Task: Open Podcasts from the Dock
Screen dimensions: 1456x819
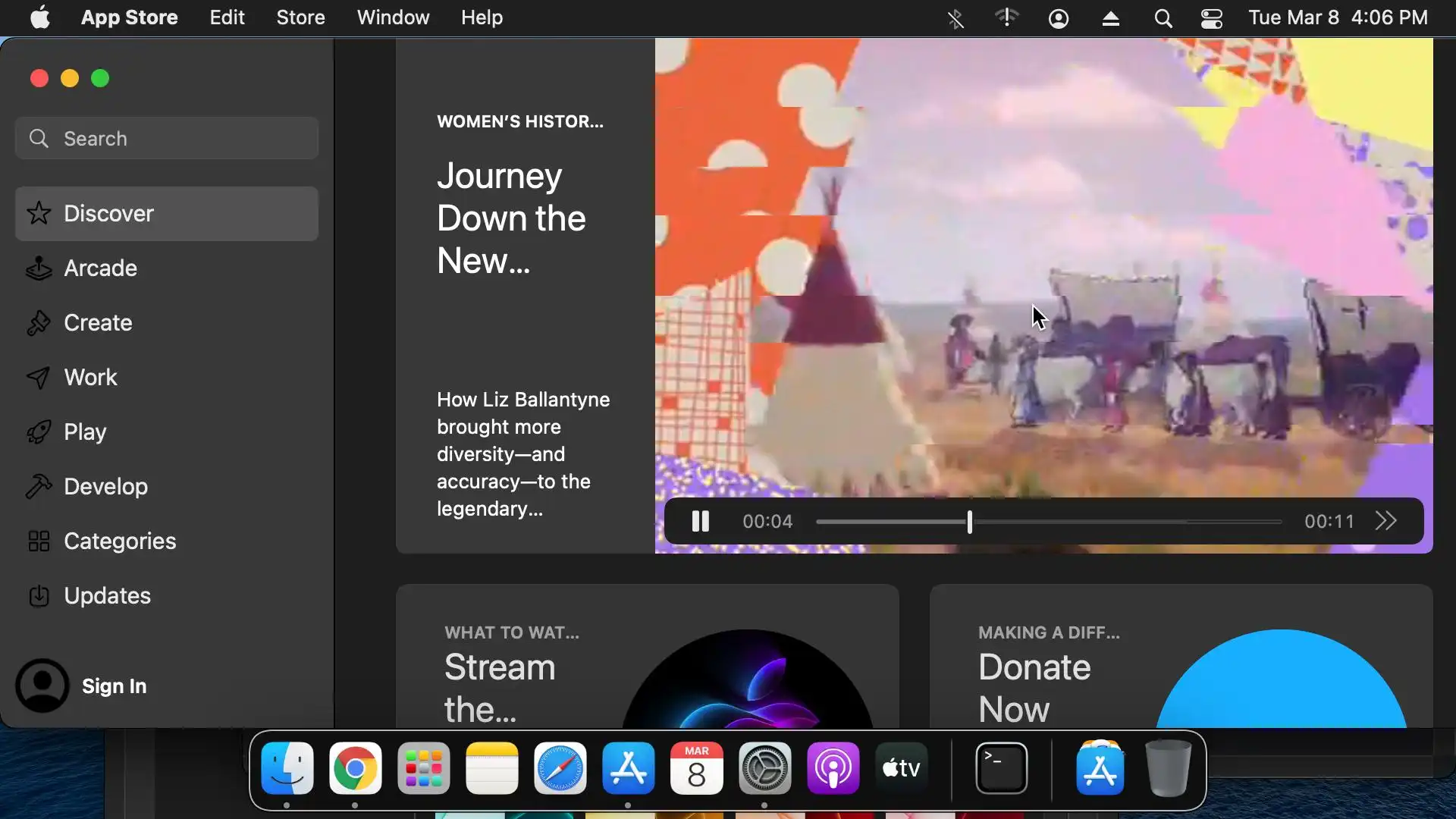Action: click(833, 769)
